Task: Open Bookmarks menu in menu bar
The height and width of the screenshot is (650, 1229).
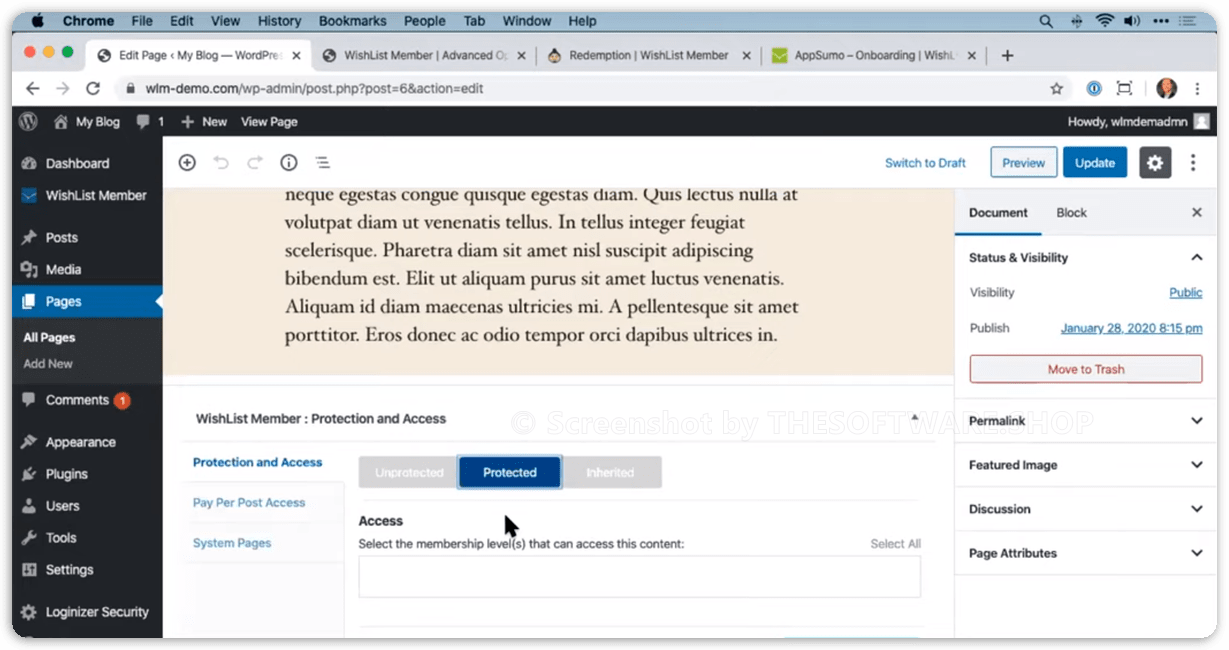Action: point(354,21)
